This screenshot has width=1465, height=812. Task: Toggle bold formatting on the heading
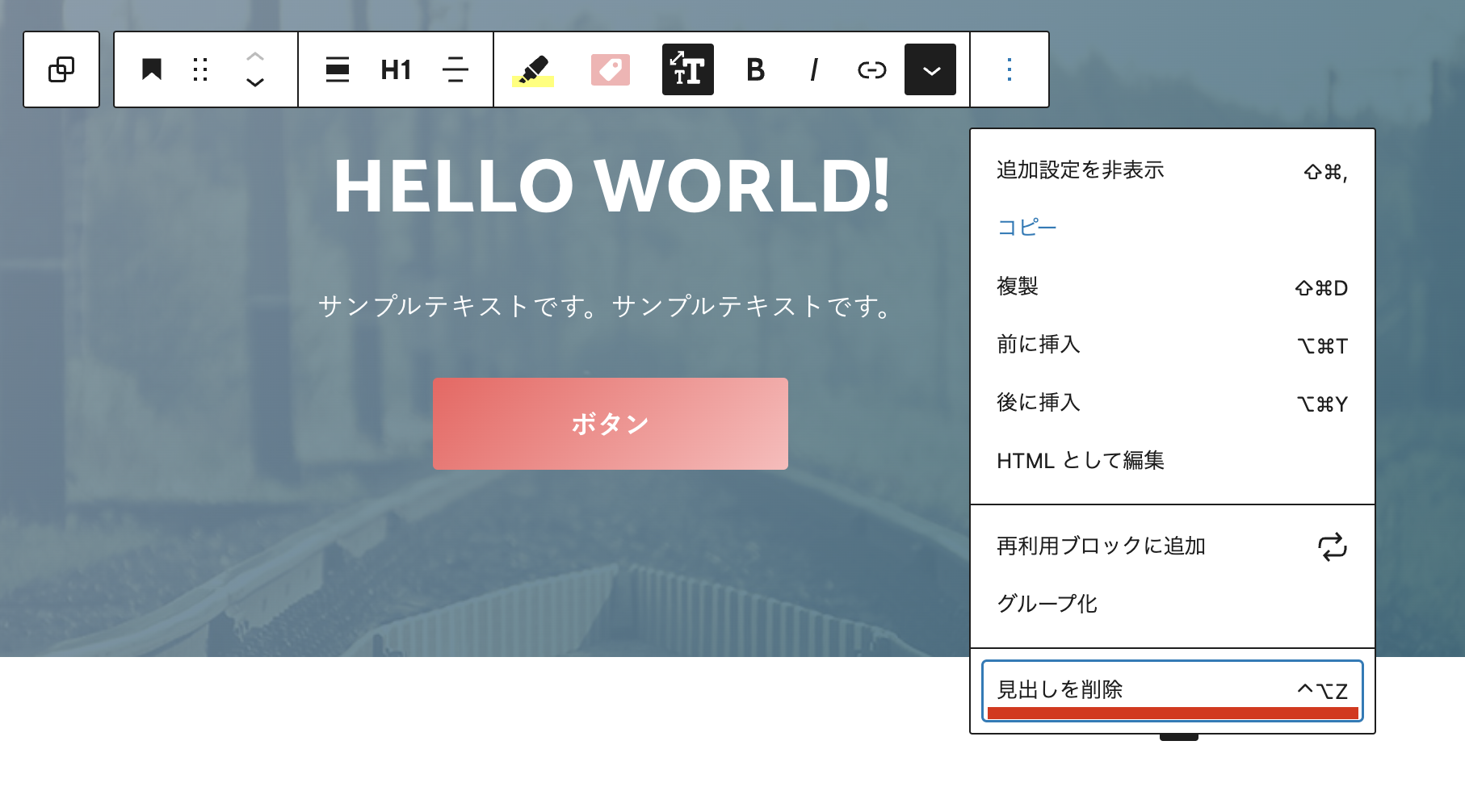[754, 70]
